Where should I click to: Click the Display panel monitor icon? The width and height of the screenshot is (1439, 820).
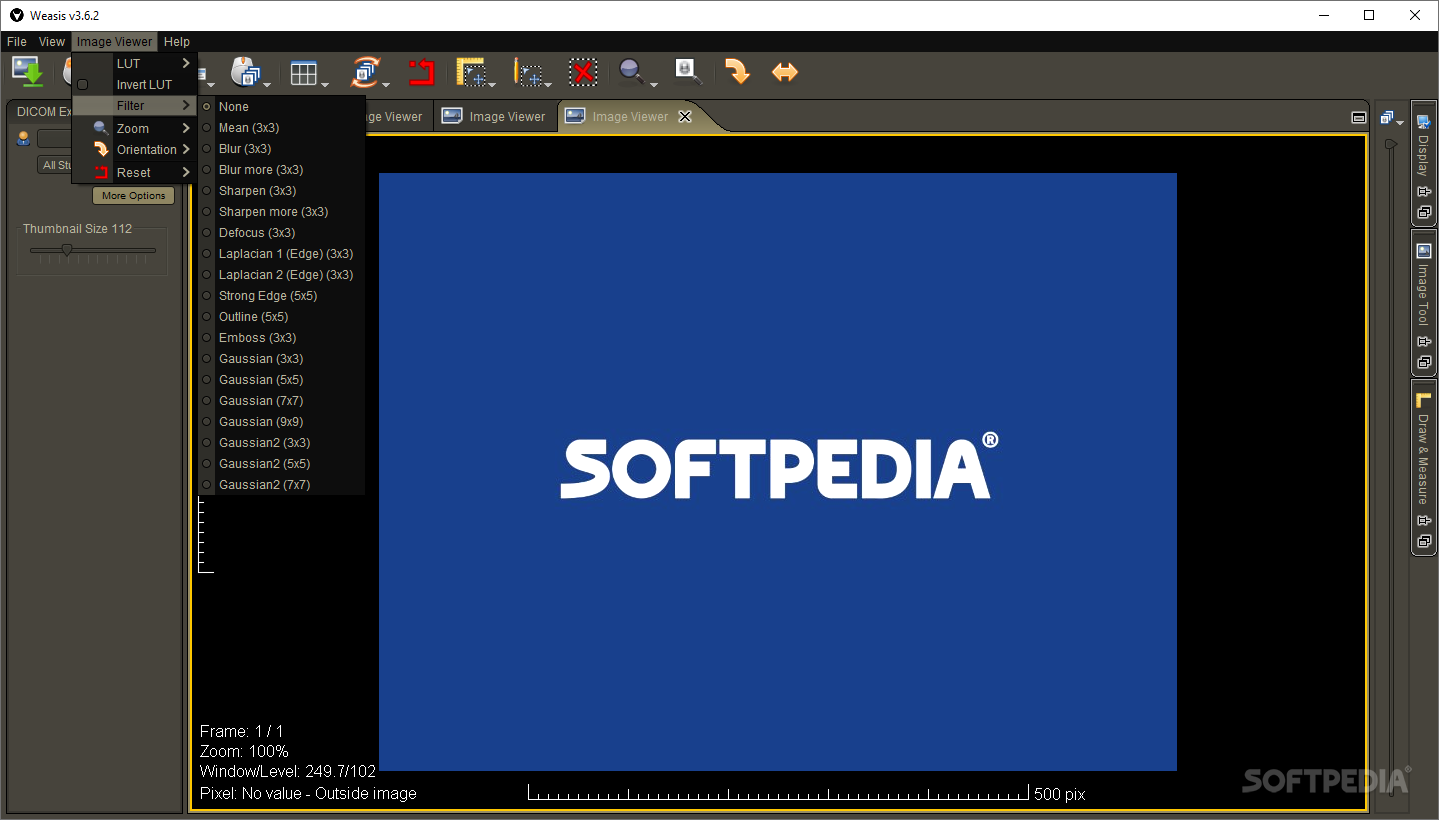tap(1424, 123)
